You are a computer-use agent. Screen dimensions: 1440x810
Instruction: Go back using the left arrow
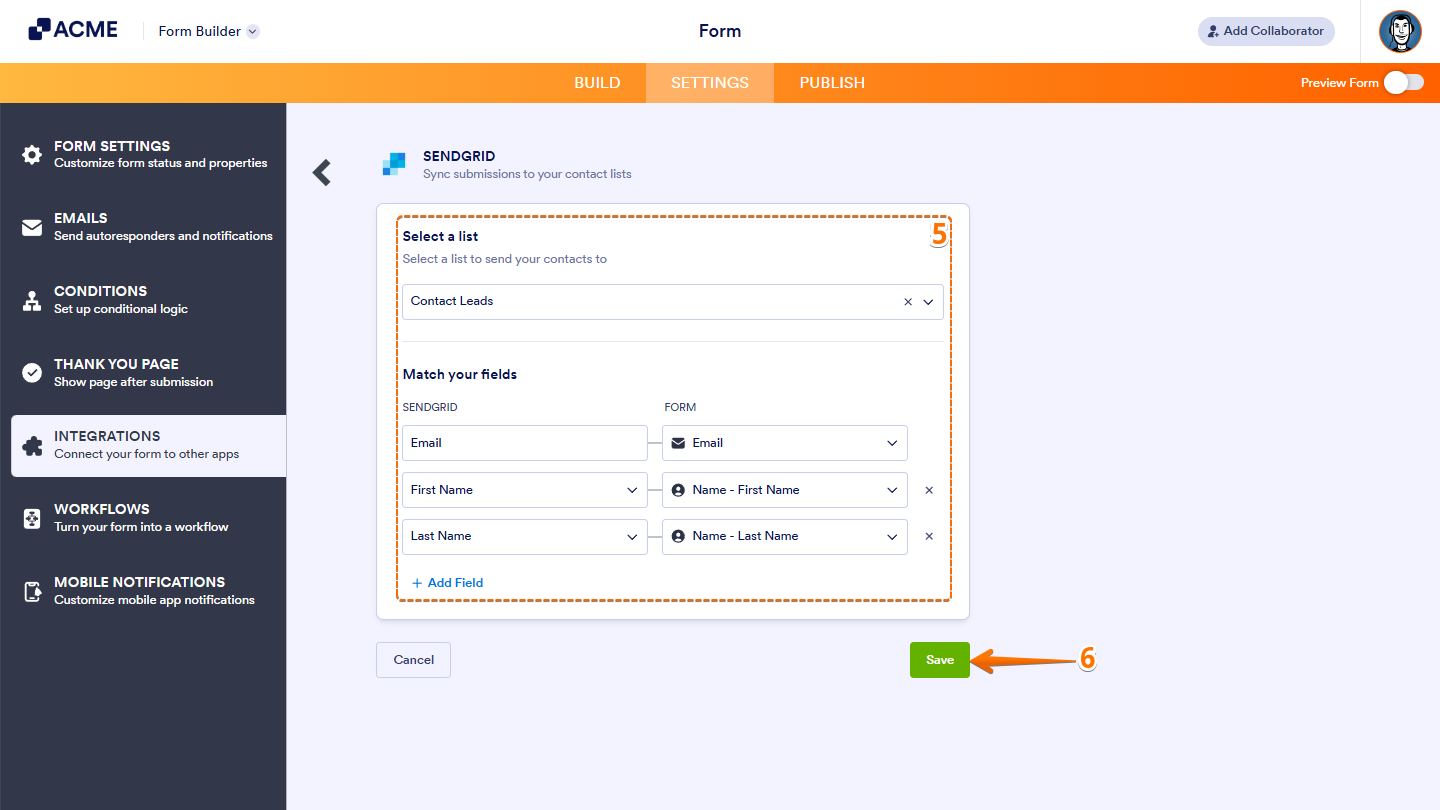[x=322, y=172]
